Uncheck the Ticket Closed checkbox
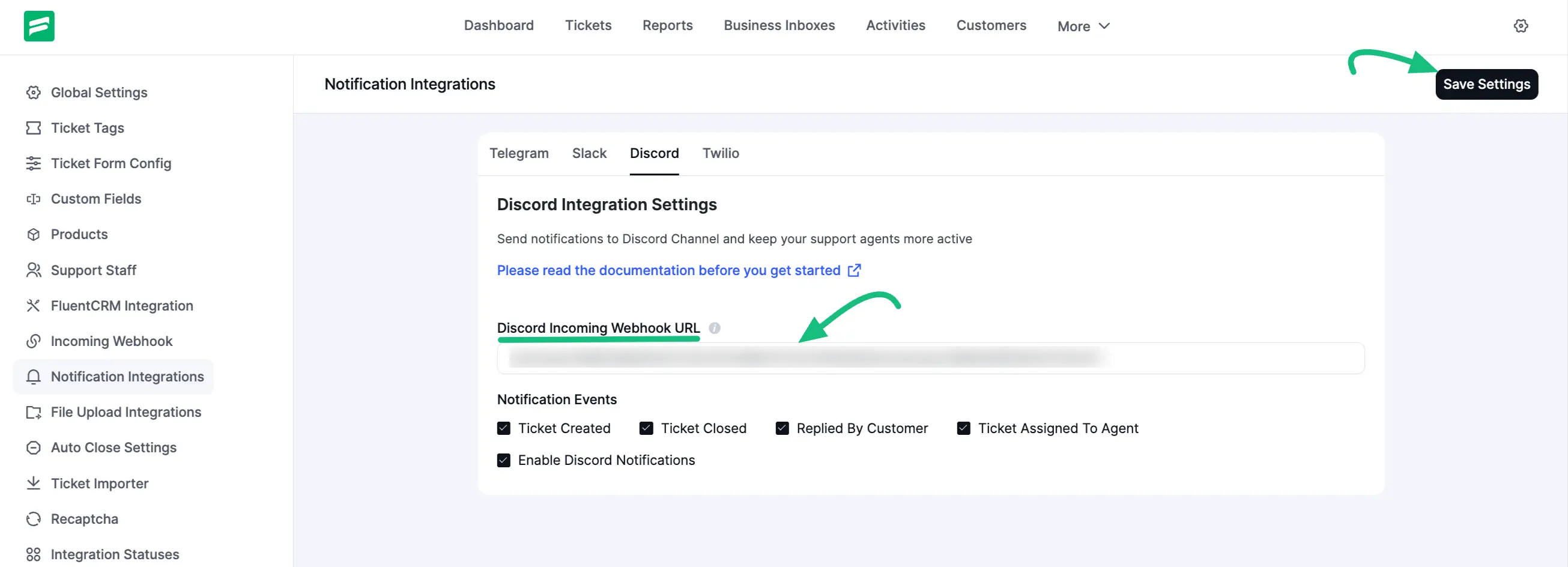Screen dimensions: 1568x567 coord(646,428)
